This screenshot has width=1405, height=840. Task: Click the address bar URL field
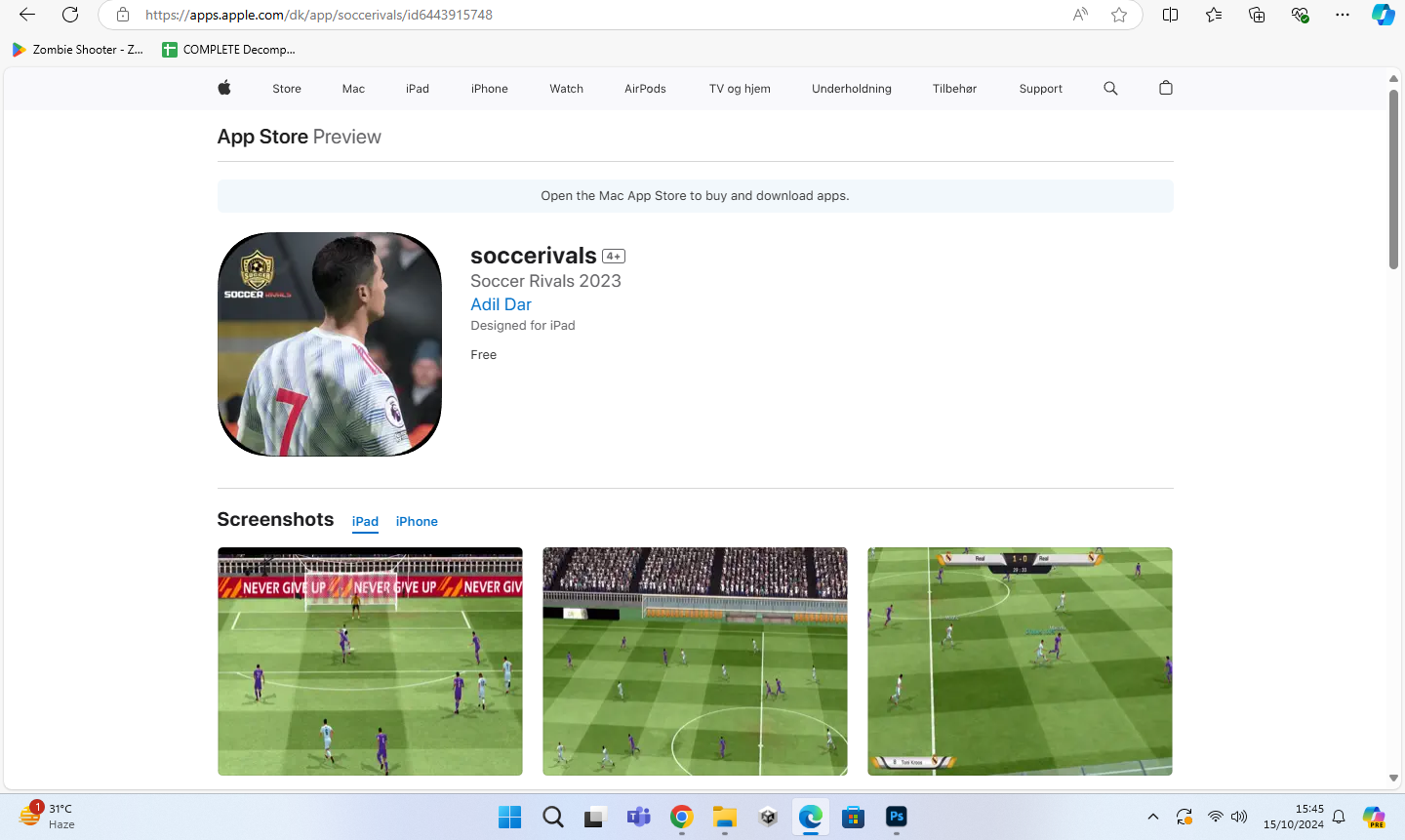[x=585, y=15]
